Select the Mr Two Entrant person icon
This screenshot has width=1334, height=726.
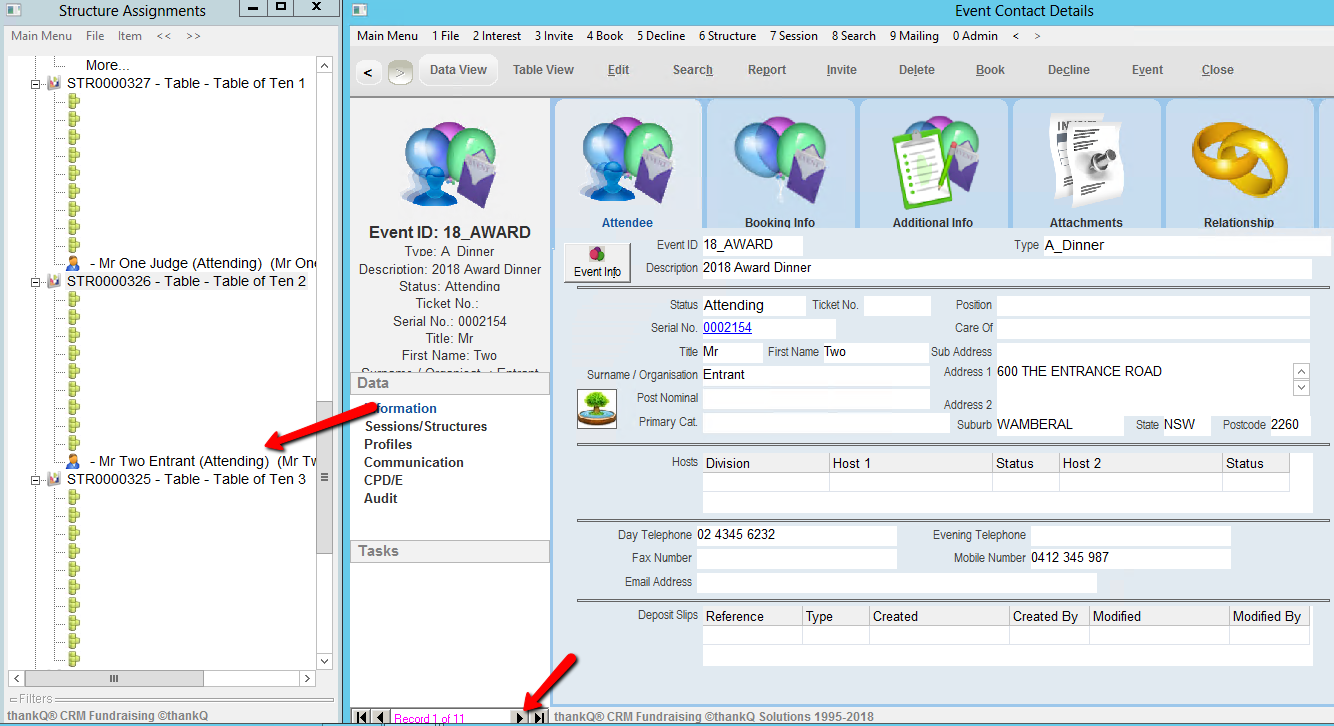[73, 462]
